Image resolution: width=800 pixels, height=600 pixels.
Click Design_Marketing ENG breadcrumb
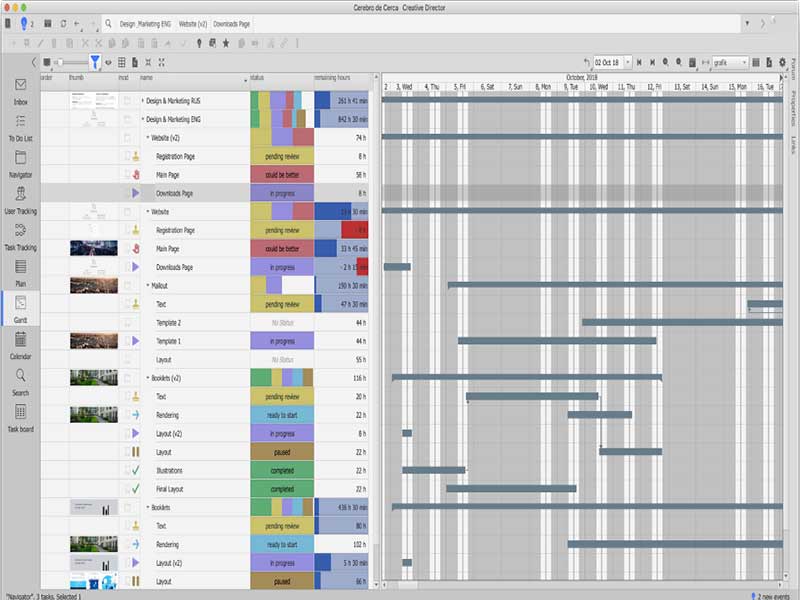coord(145,23)
